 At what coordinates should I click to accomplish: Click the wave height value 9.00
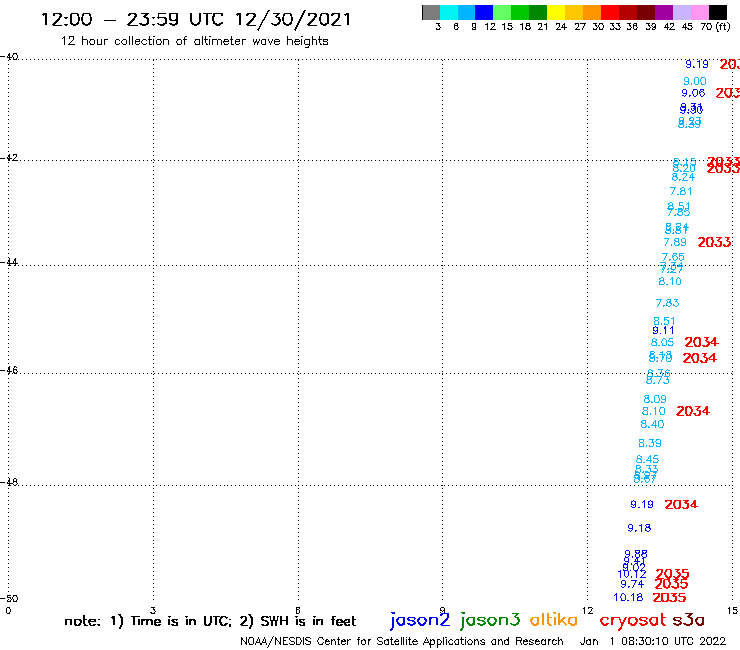click(695, 81)
